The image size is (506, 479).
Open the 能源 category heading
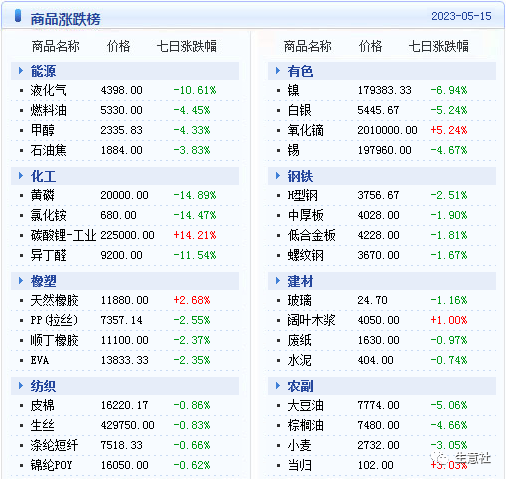pyautogui.click(x=43, y=71)
